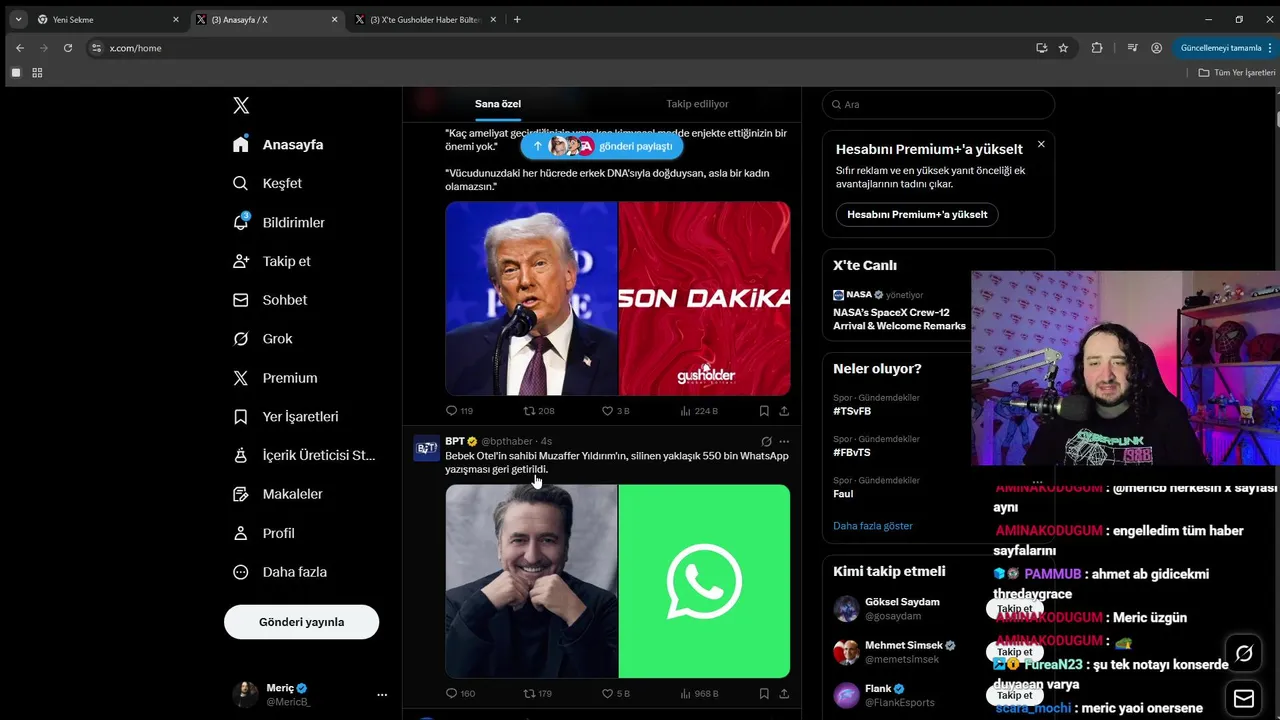1280x720 pixels.
Task: Switch to Yeni Sekme browser tab
Action: pyautogui.click(x=106, y=19)
